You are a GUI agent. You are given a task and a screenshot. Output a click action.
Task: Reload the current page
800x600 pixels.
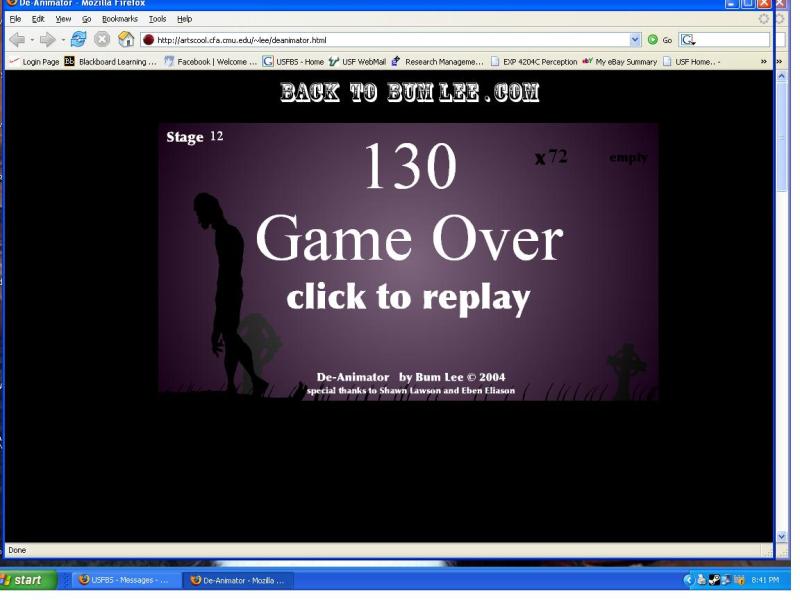coord(79,39)
